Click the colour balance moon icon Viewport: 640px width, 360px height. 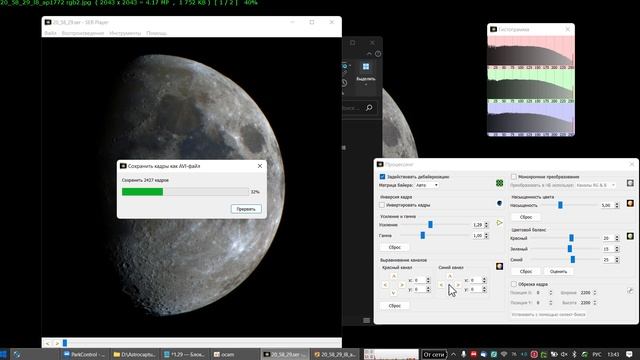pyautogui.click(x=630, y=236)
